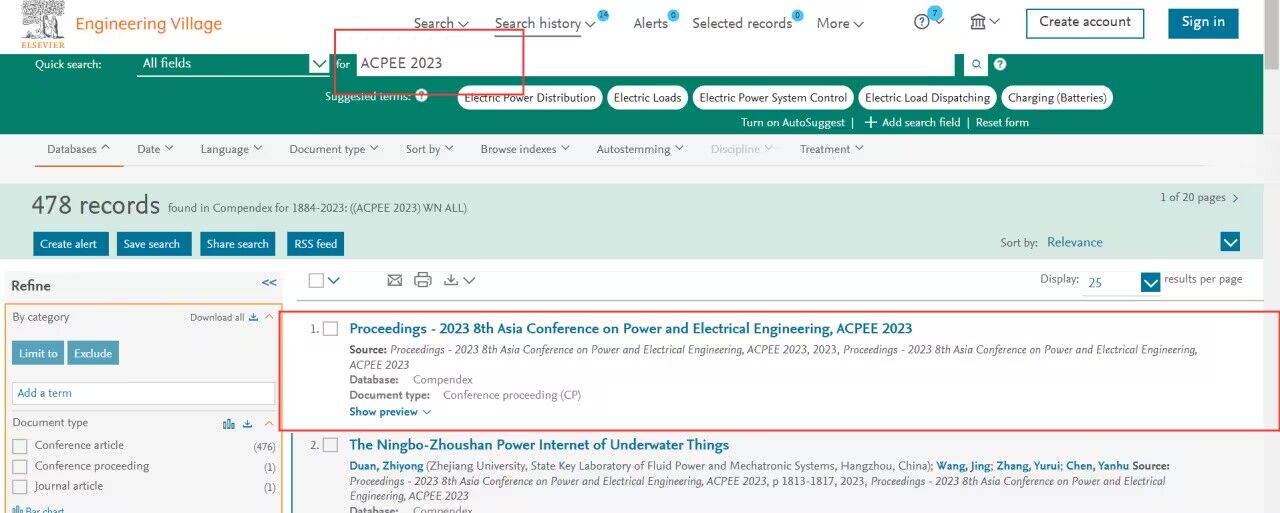Collapse the Document type facet chevron
Viewport: 1280px width, 513px height.
(x=268, y=423)
